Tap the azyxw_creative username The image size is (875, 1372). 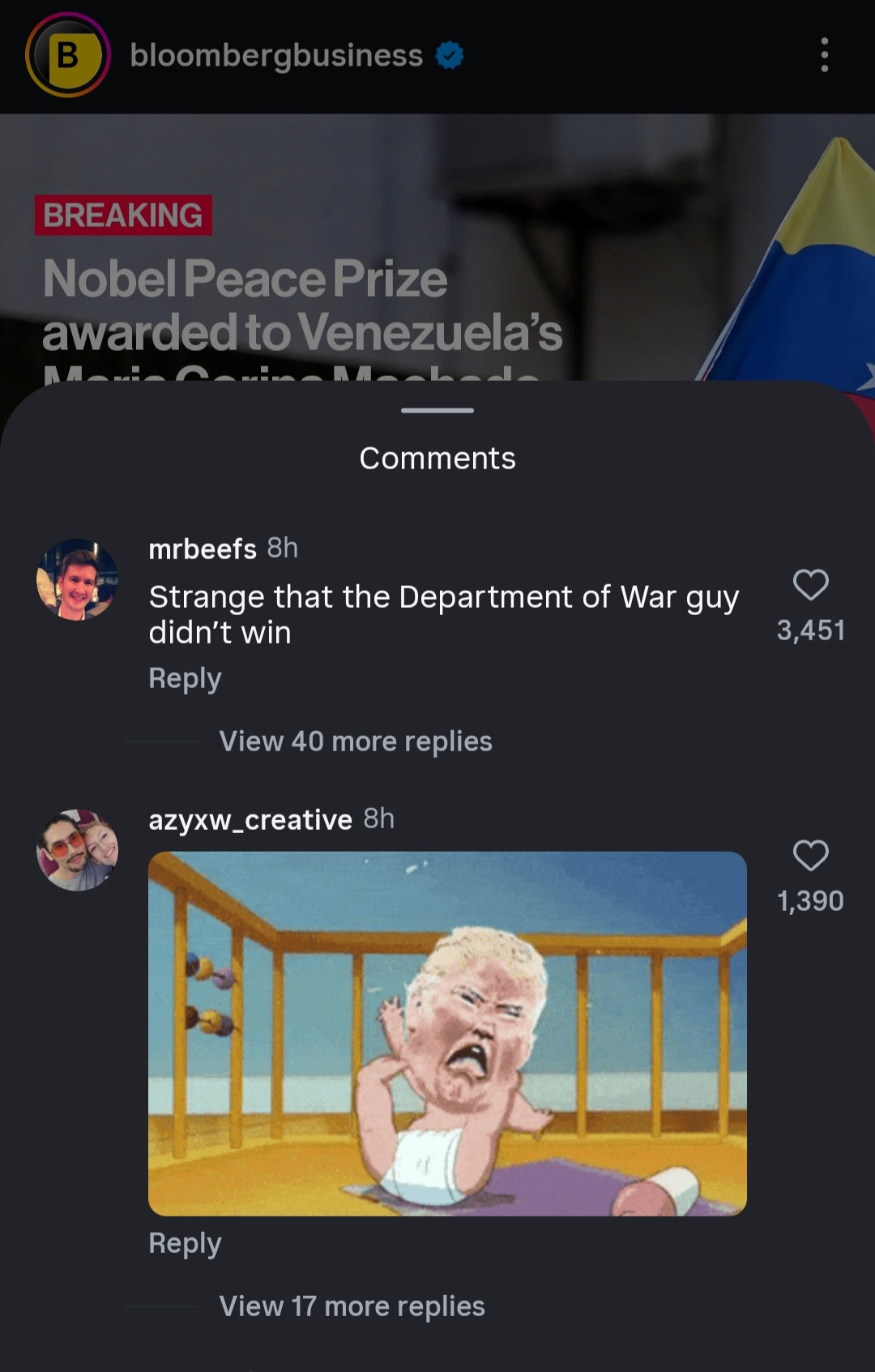pyautogui.click(x=250, y=819)
